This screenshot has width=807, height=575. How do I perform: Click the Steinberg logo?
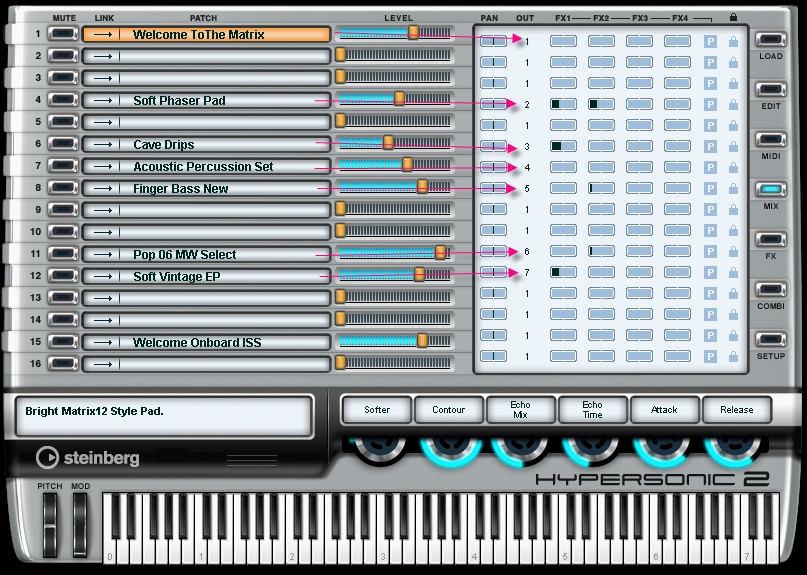coord(87,458)
